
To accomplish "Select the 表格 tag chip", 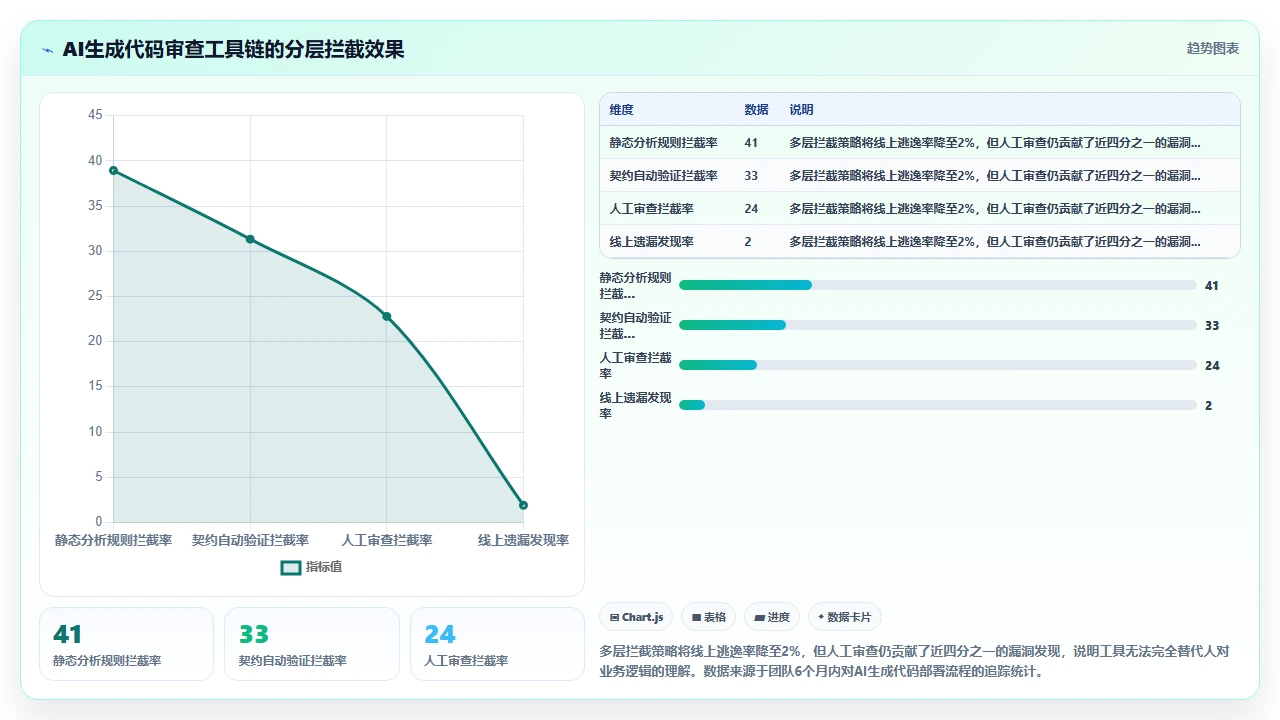I will click(709, 617).
